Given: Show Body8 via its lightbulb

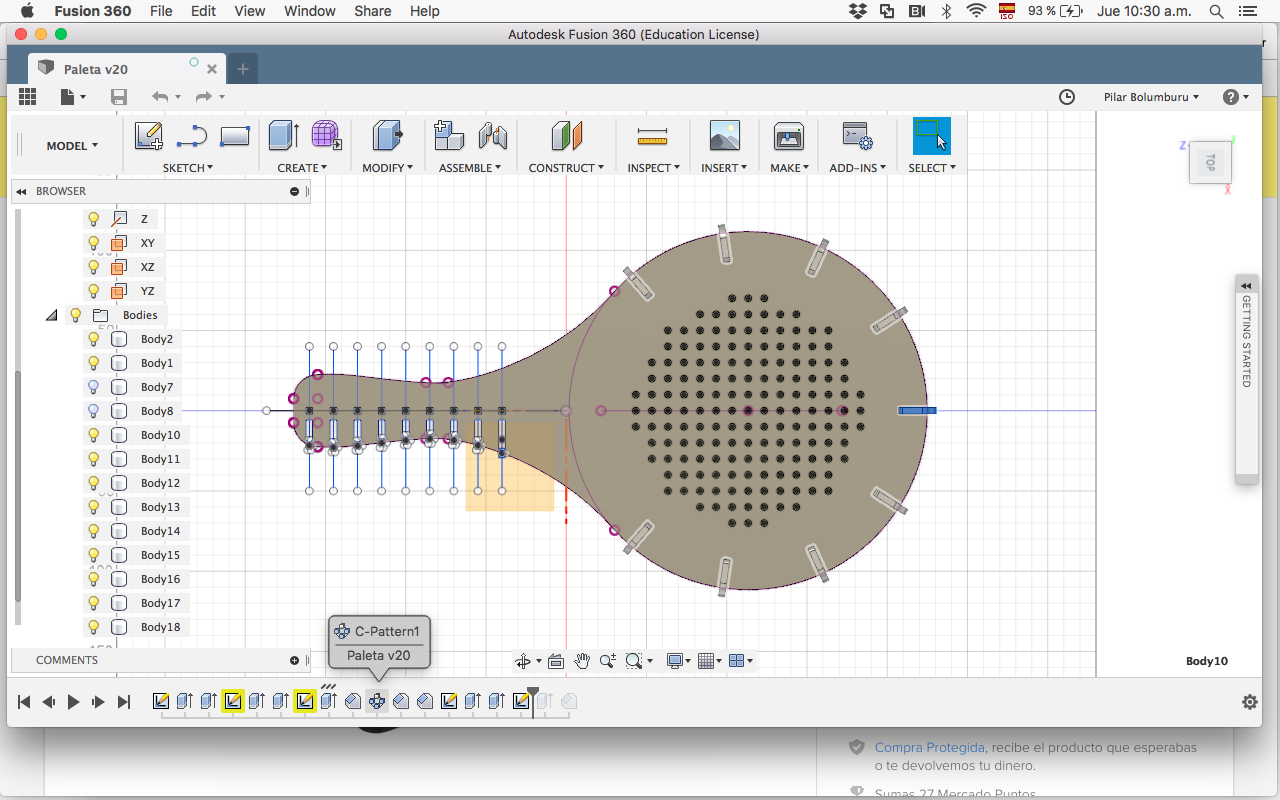Looking at the screenshot, I should (94, 411).
